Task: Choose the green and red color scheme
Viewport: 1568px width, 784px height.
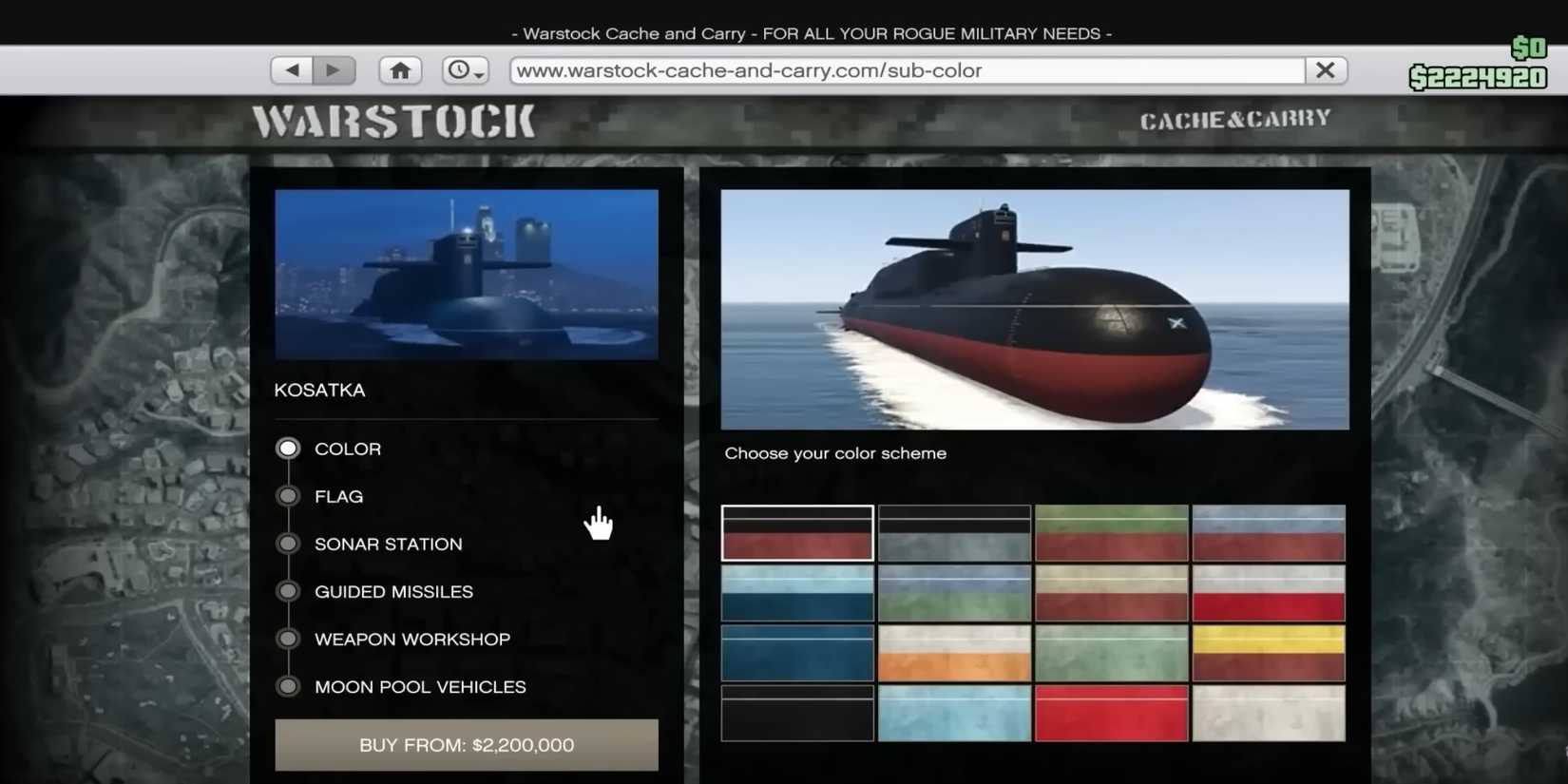Action: point(1112,533)
